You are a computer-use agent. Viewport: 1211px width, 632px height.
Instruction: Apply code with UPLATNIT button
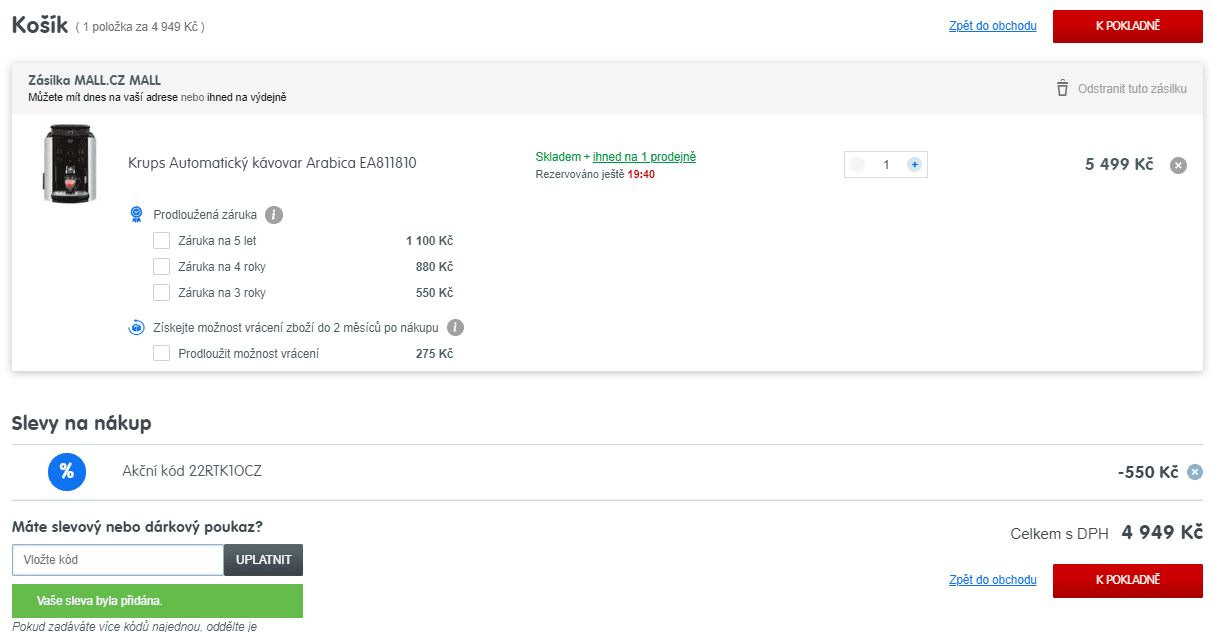click(x=263, y=560)
